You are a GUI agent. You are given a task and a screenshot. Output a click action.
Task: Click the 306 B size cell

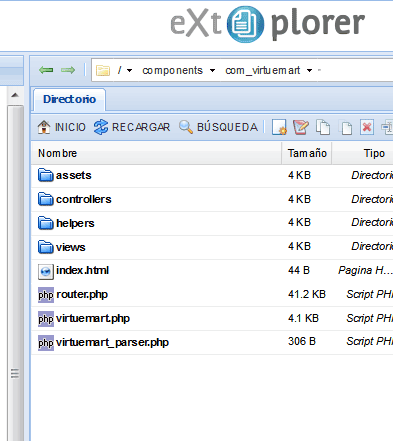pos(302,341)
